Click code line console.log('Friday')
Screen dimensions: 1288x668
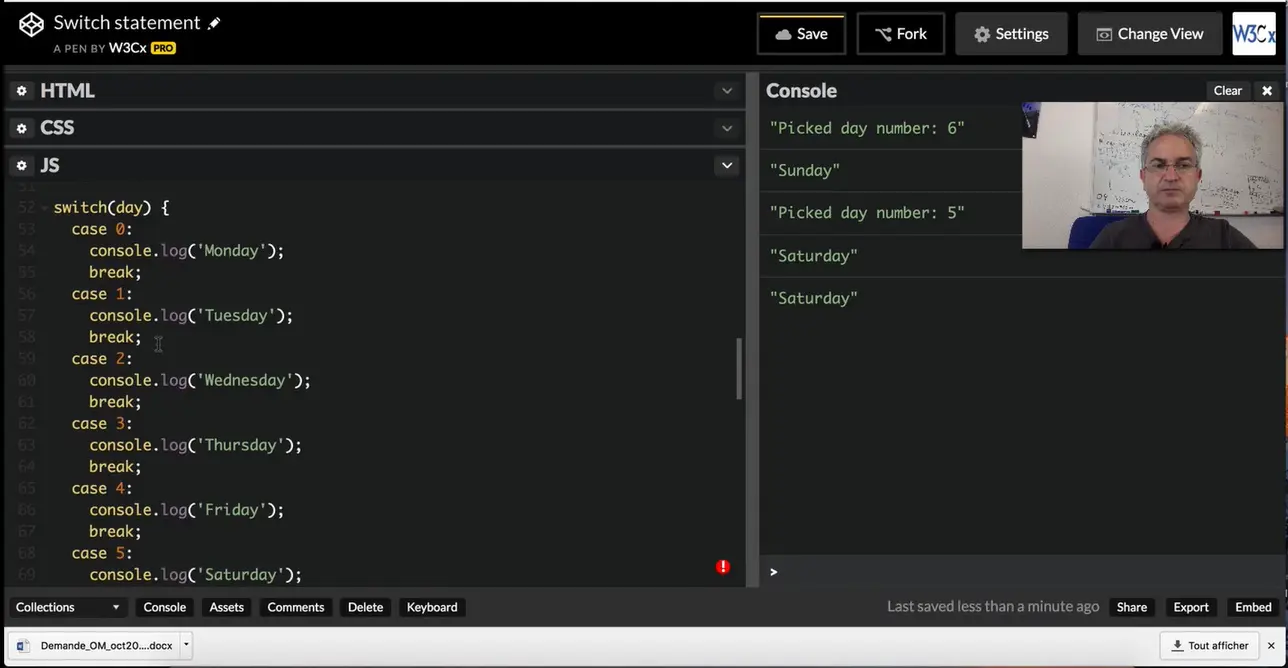coord(187,510)
